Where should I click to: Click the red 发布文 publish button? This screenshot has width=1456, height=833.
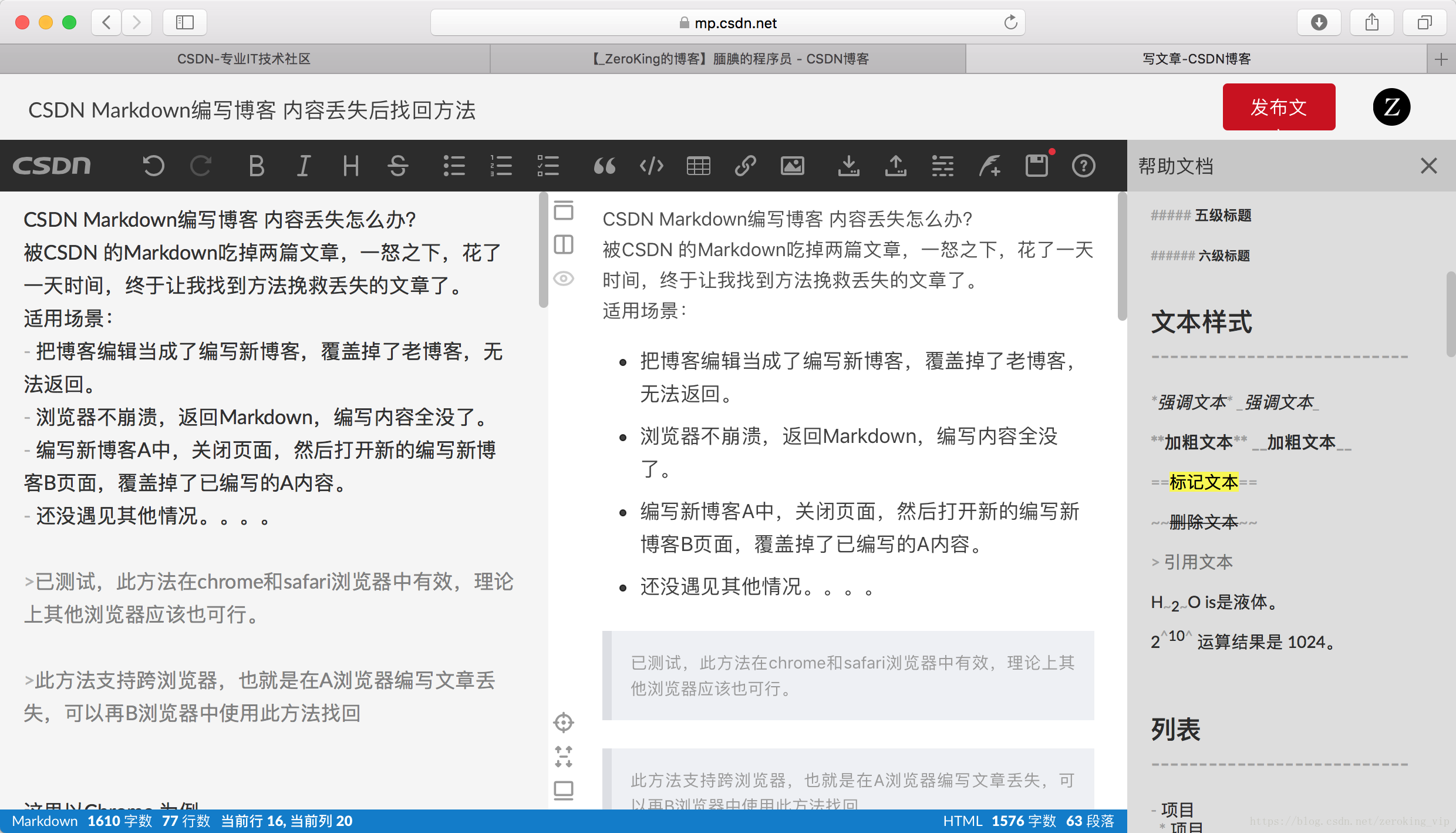[1279, 107]
